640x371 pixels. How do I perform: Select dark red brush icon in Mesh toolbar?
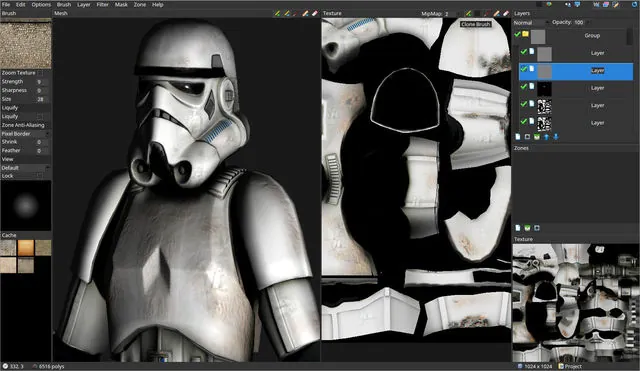(x=296, y=13)
